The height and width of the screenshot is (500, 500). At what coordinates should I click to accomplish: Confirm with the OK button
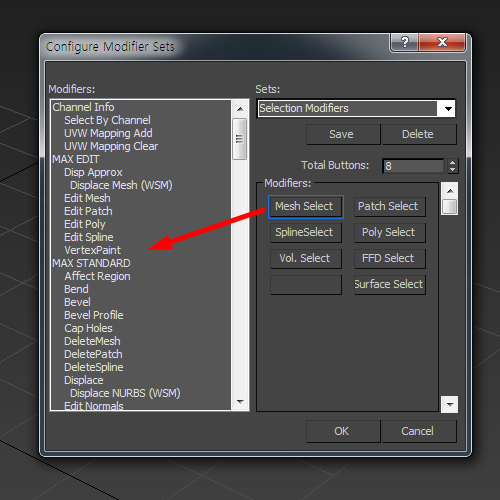[x=343, y=431]
